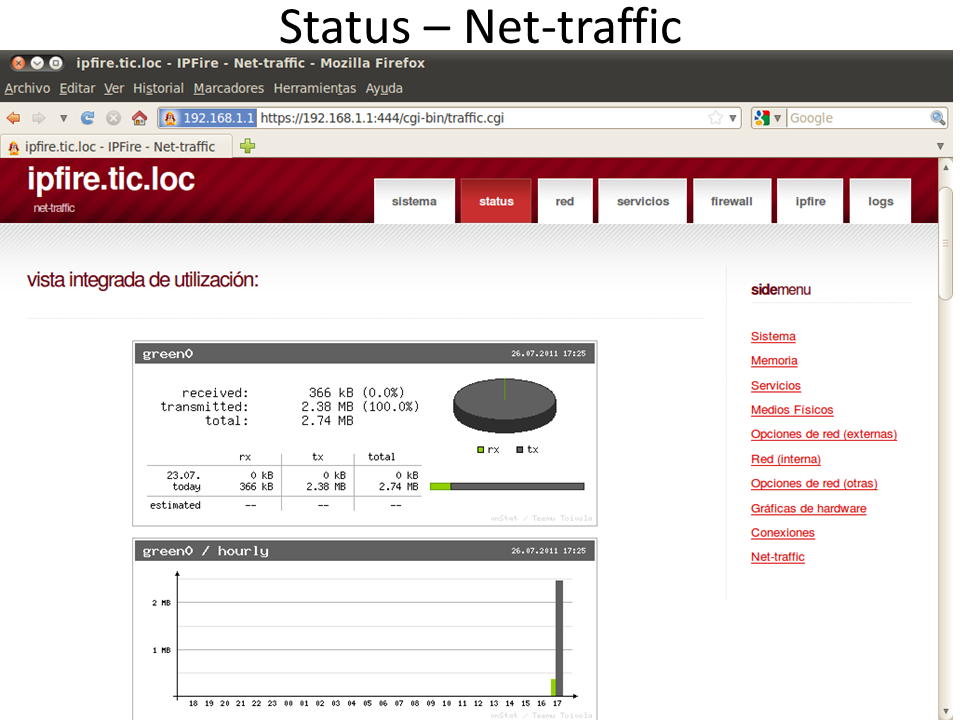Viewport: 960px width, 720px height.
Task: Bookmark this page with the star icon
Action: [715, 118]
